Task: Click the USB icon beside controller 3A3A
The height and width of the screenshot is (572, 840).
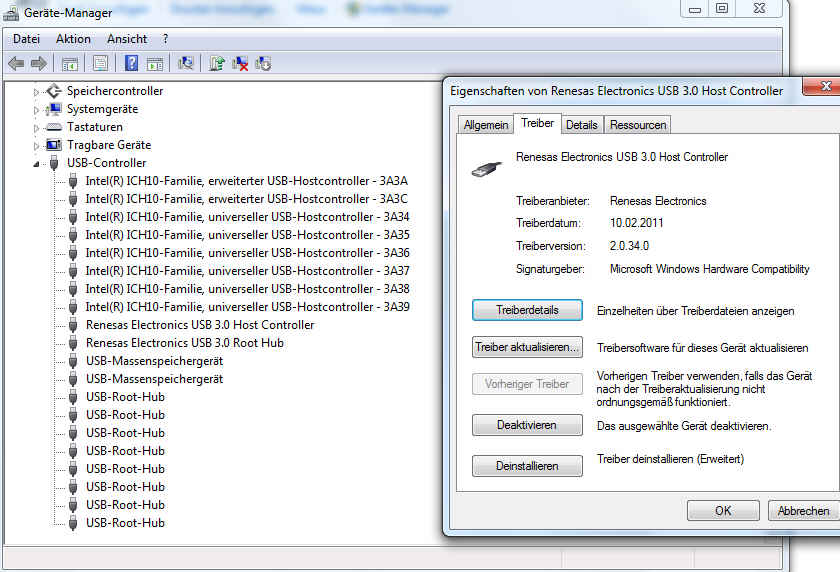Action: [73, 181]
